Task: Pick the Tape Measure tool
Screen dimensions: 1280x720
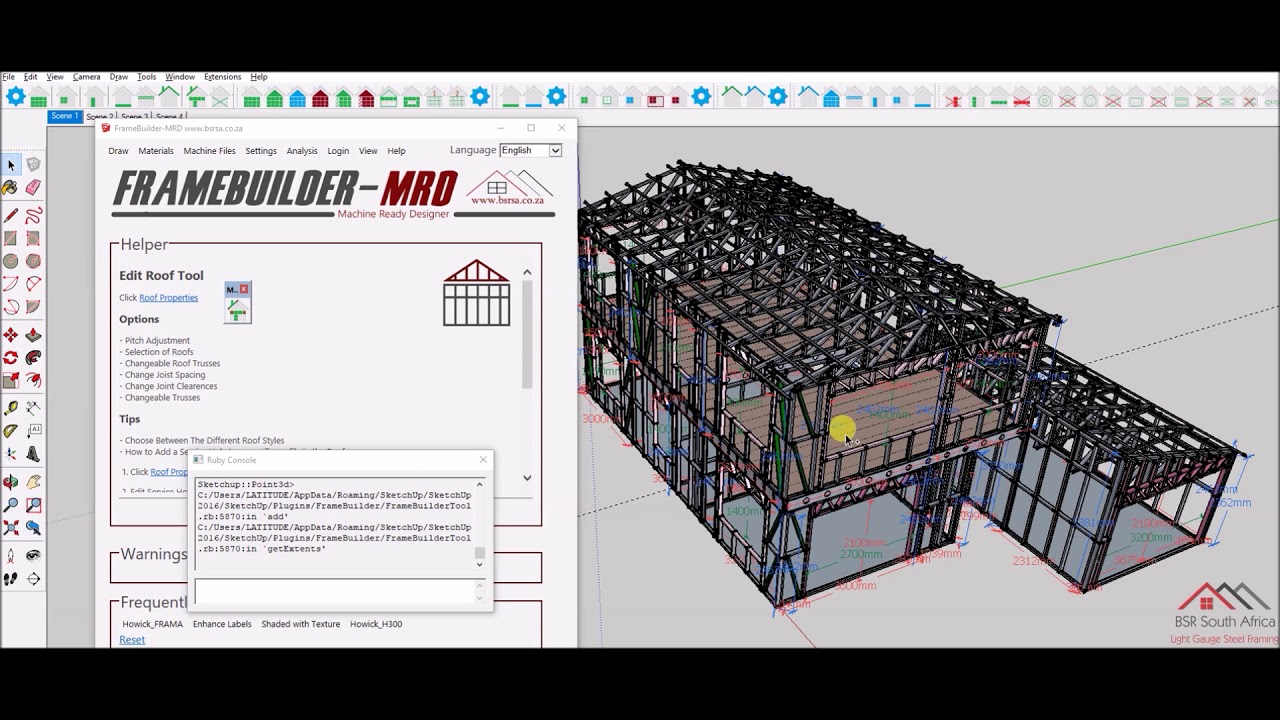Action: (11, 409)
